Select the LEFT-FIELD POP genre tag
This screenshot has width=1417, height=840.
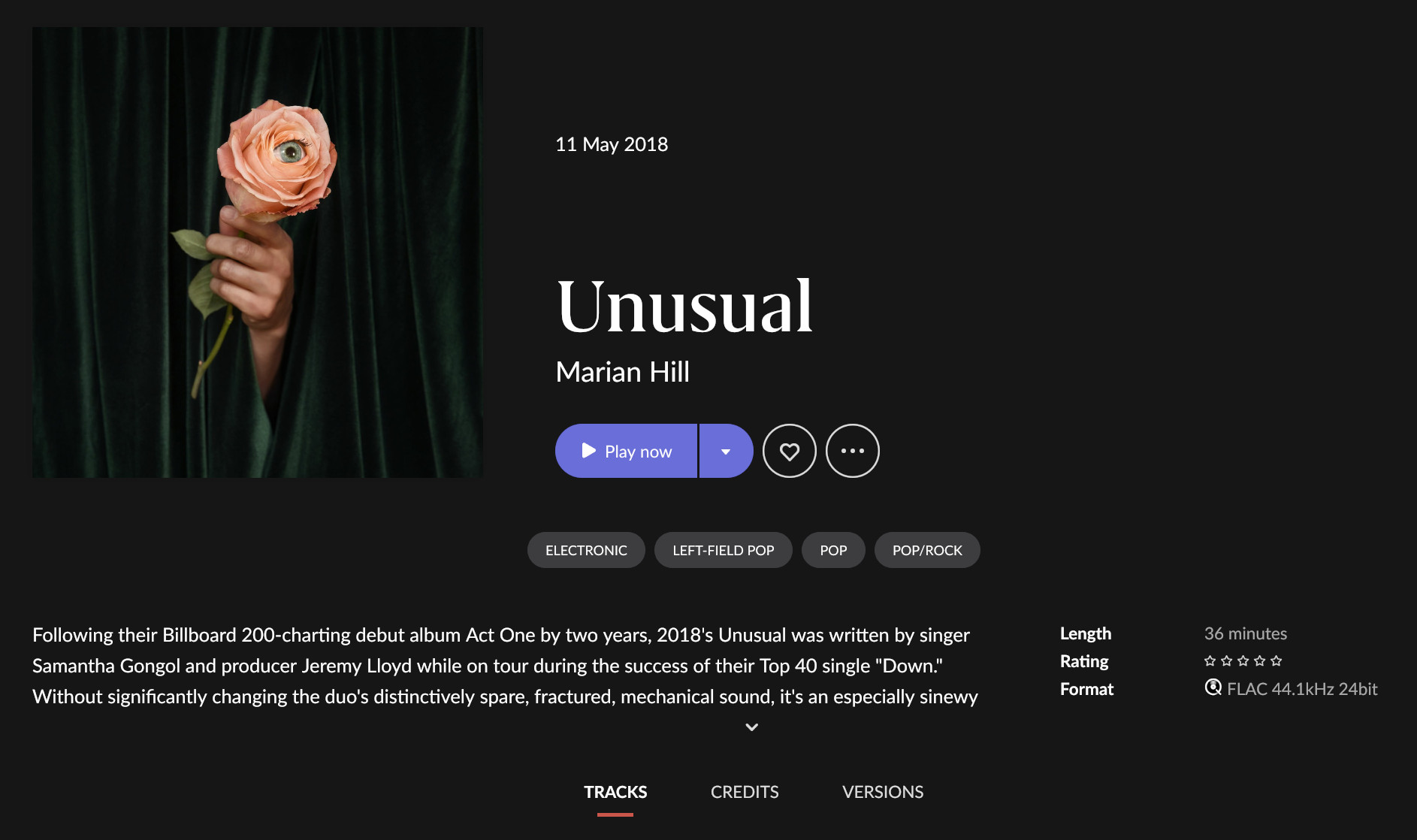coord(724,550)
